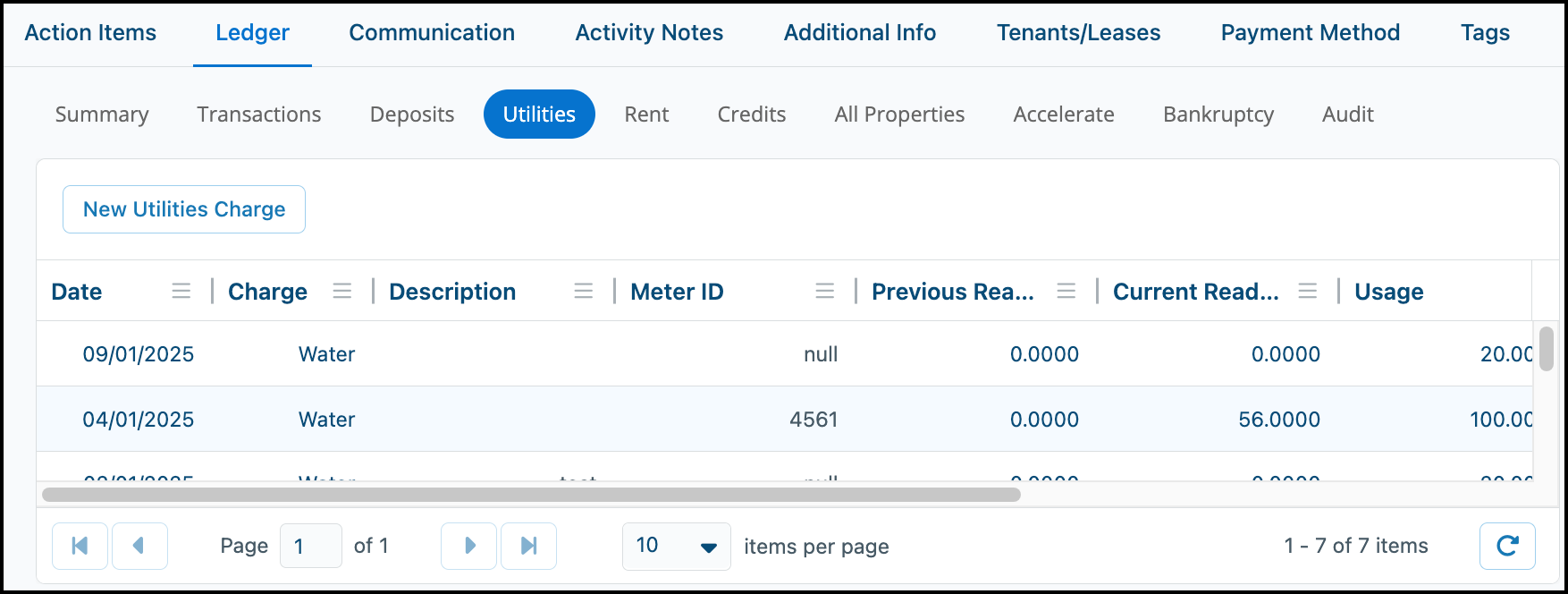Click the 1 - 7 of 7 items label
The image size is (1568, 594).
coord(1356,546)
